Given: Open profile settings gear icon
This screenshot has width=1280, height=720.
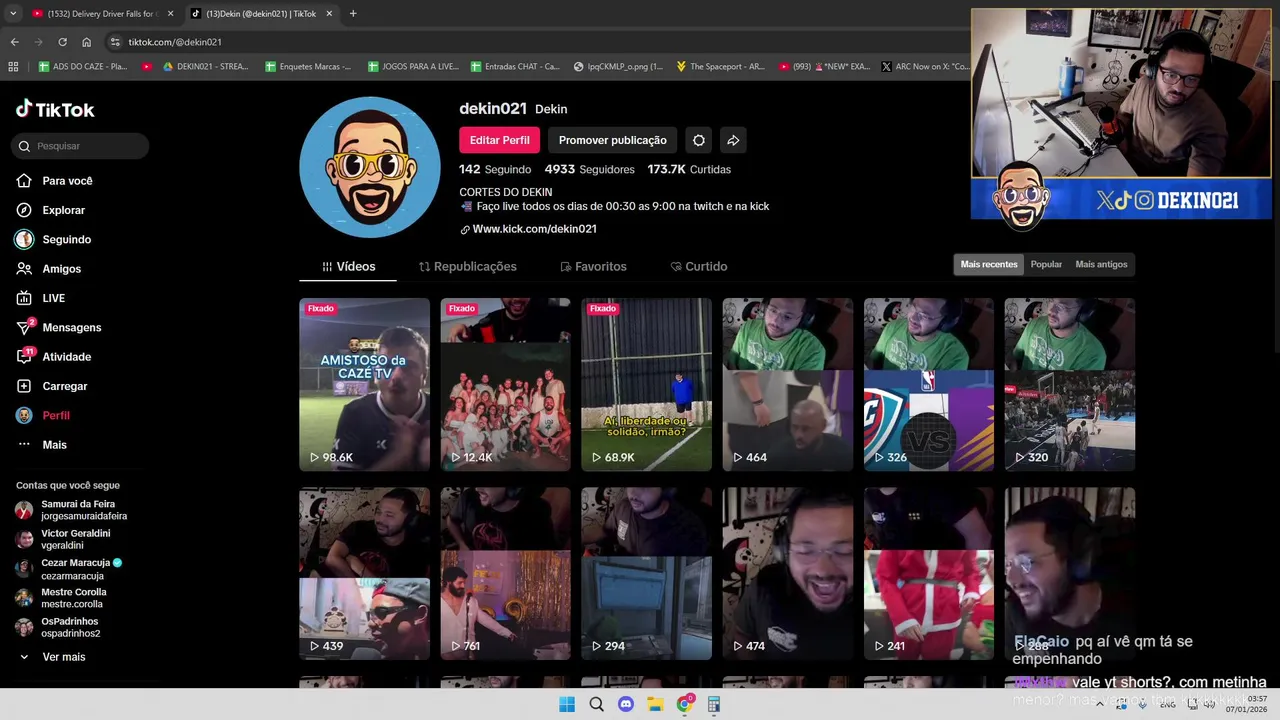Looking at the screenshot, I should click(699, 140).
